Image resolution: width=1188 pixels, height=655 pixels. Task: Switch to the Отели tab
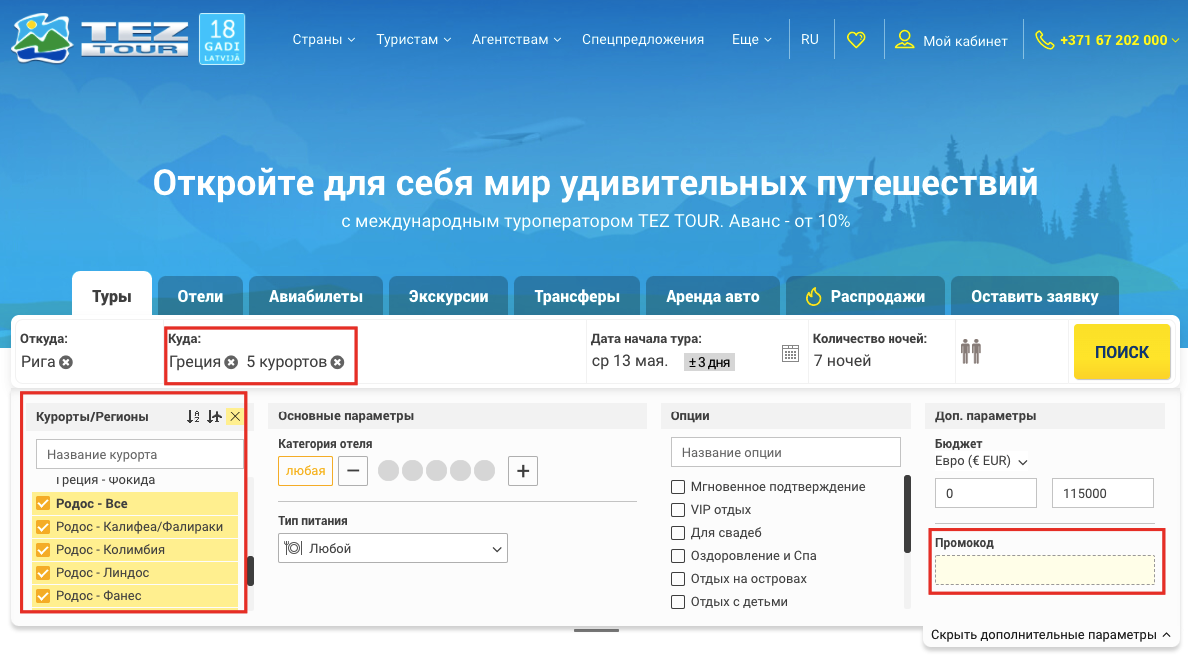coord(200,296)
